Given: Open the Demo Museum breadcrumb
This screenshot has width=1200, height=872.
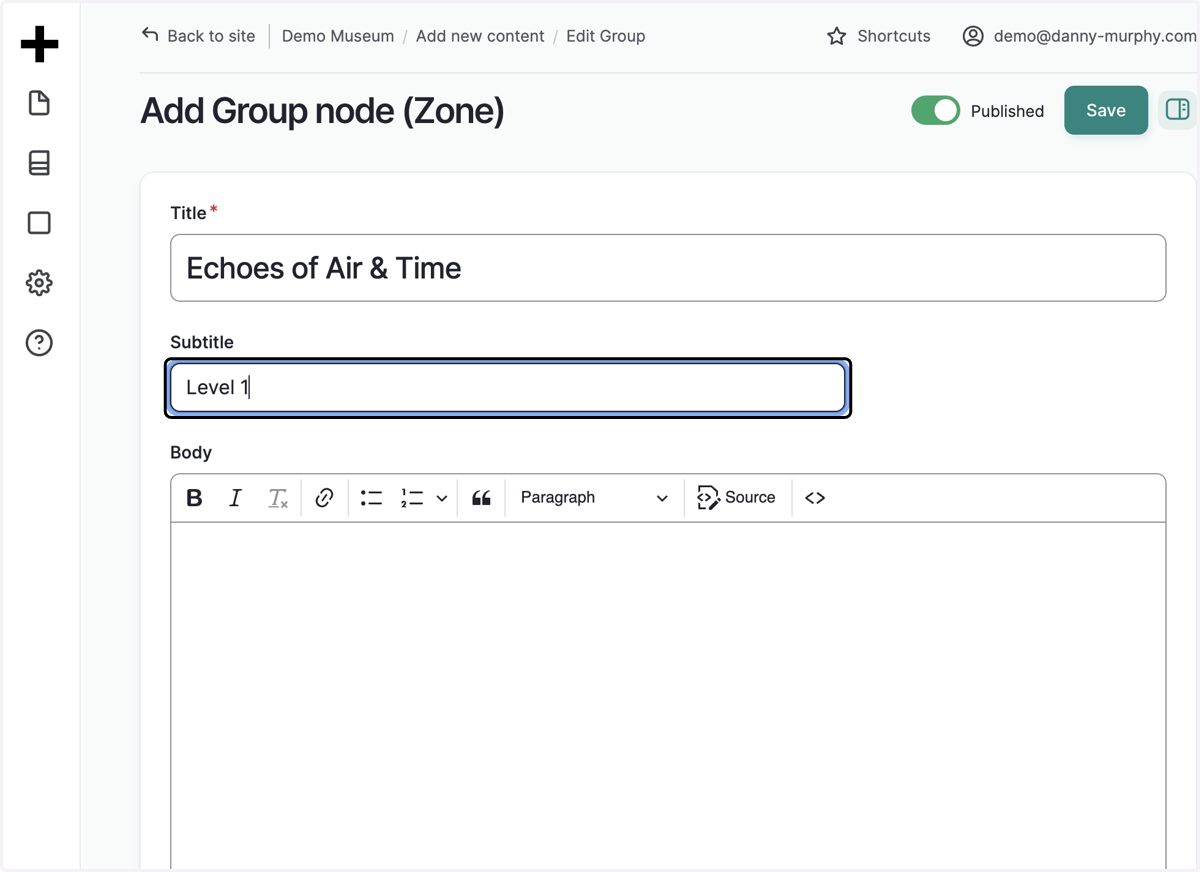Looking at the screenshot, I should click(338, 36).
